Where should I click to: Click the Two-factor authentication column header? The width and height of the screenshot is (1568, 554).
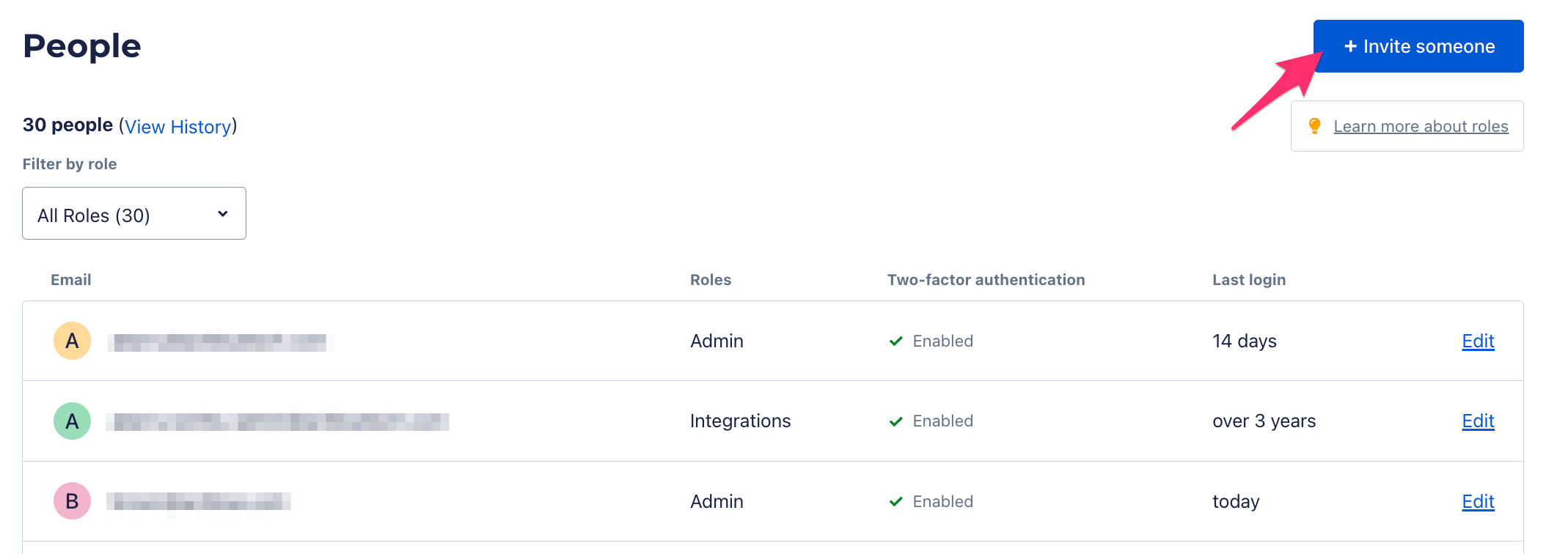click(x=986, y=280)
